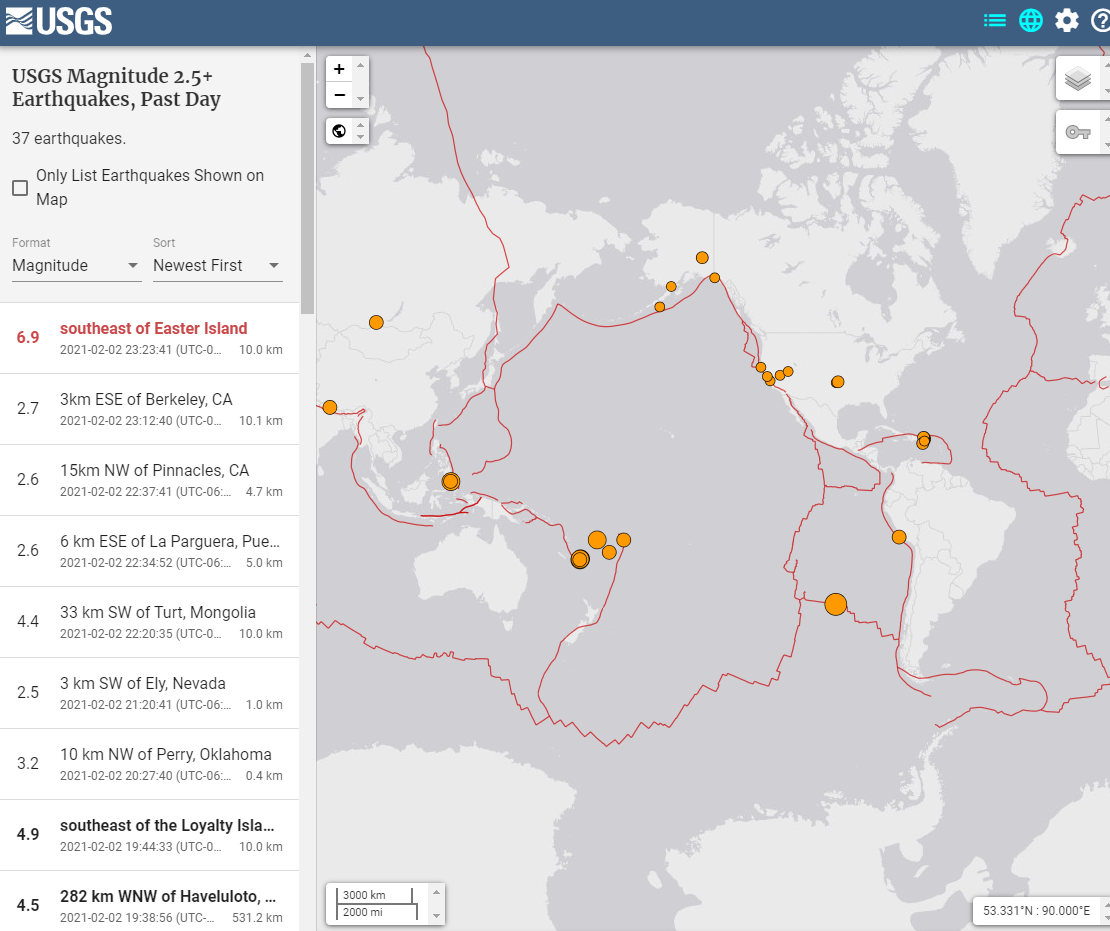Select the South Asia earthquake marker at map edge
The height and width of the screenshot is (931, 1110).
pyautogui.click(x=329, y=407)
